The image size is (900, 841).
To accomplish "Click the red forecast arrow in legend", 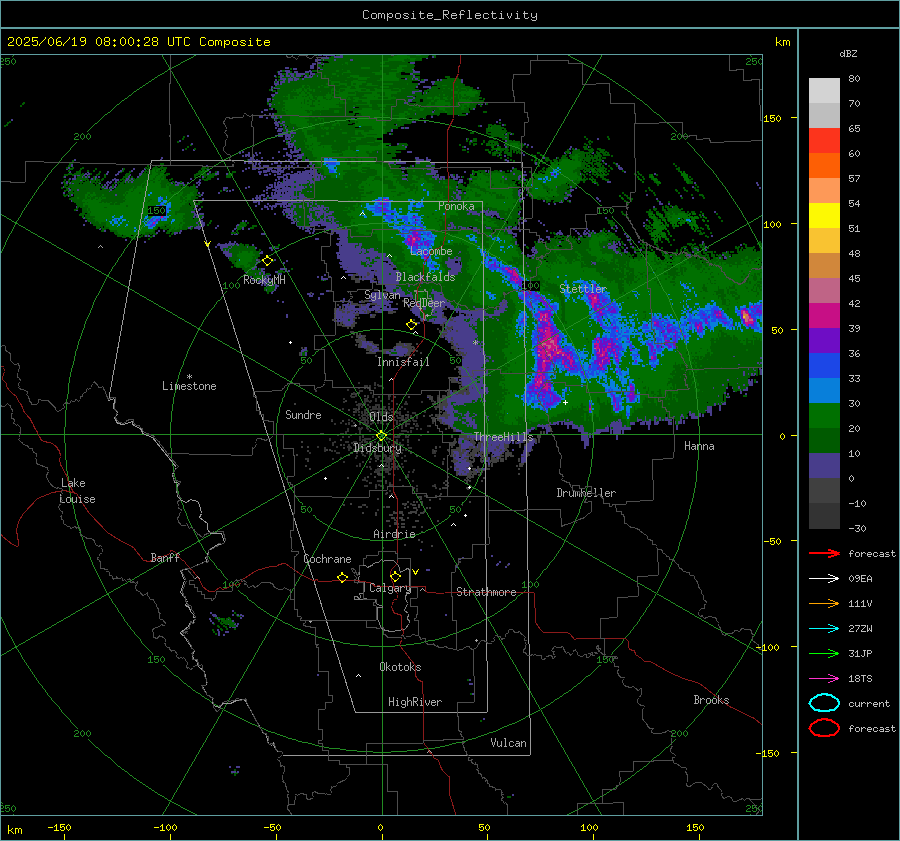I will [824, 553].
